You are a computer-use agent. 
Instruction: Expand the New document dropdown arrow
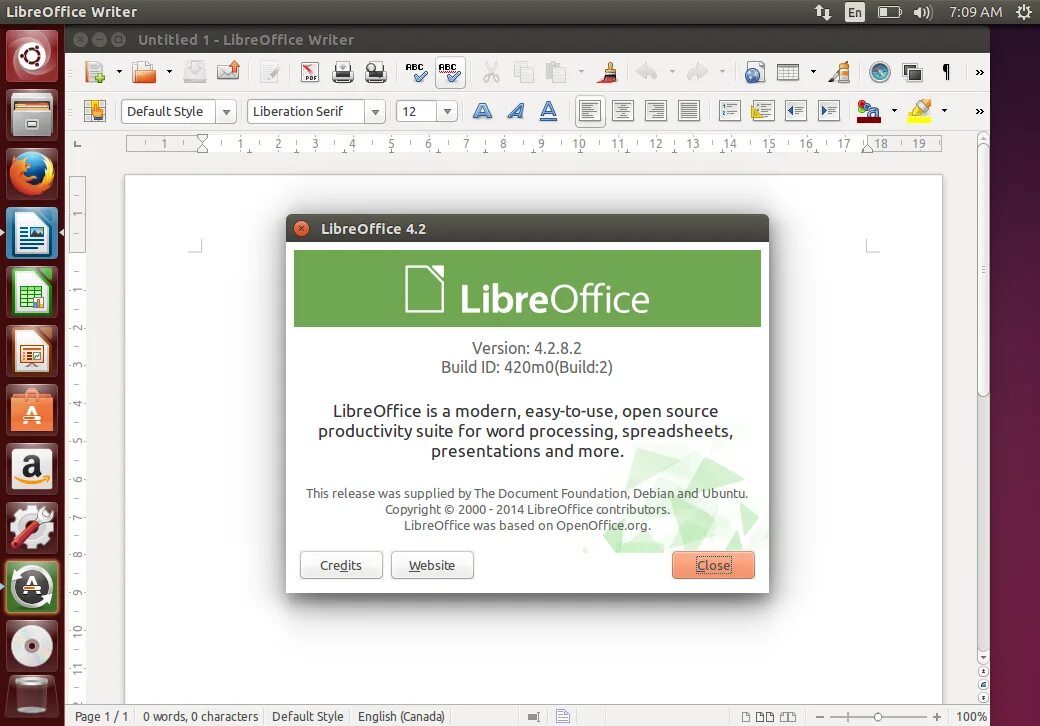[x=119, y=72]
